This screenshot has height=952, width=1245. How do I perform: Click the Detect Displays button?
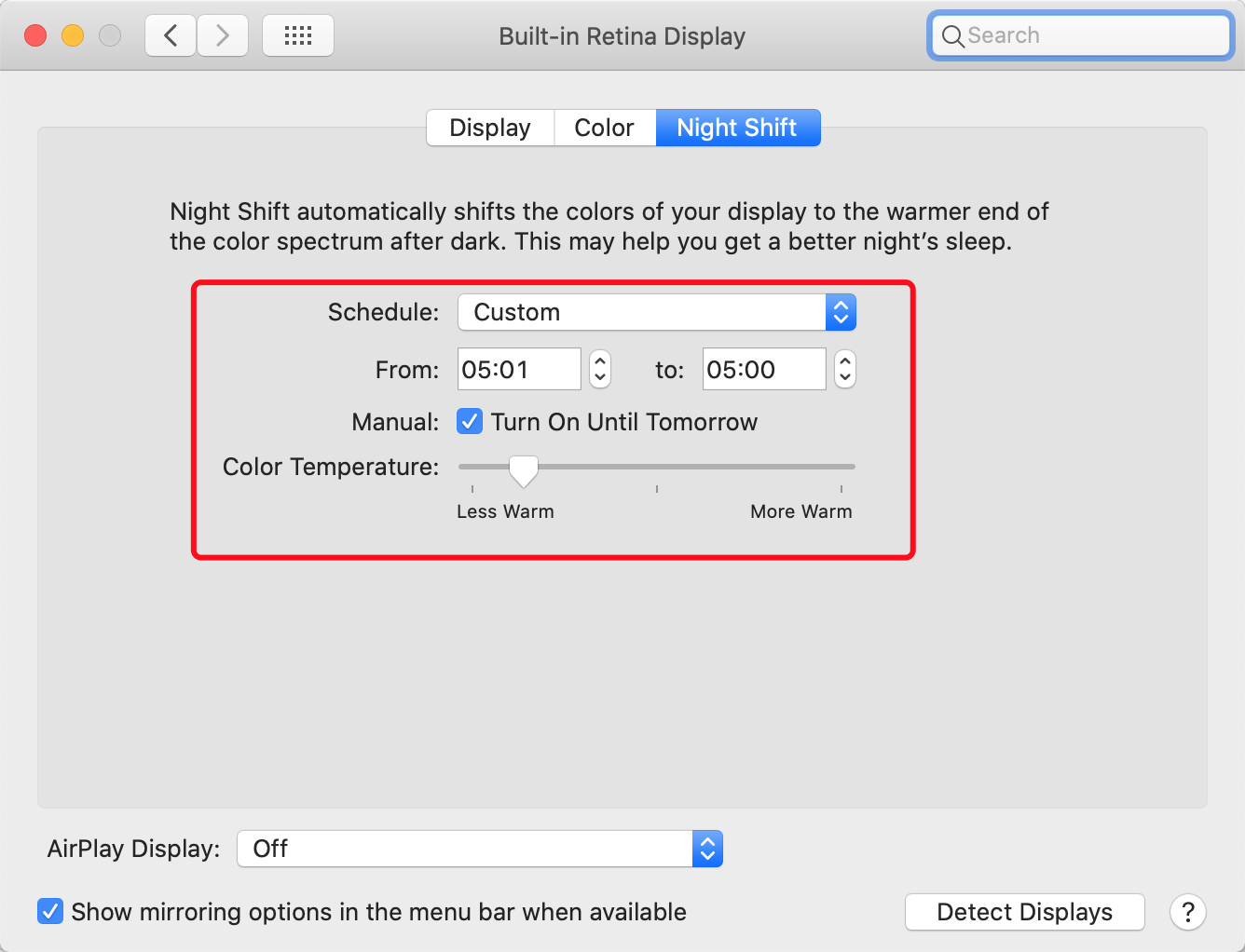click(1024, 912)
